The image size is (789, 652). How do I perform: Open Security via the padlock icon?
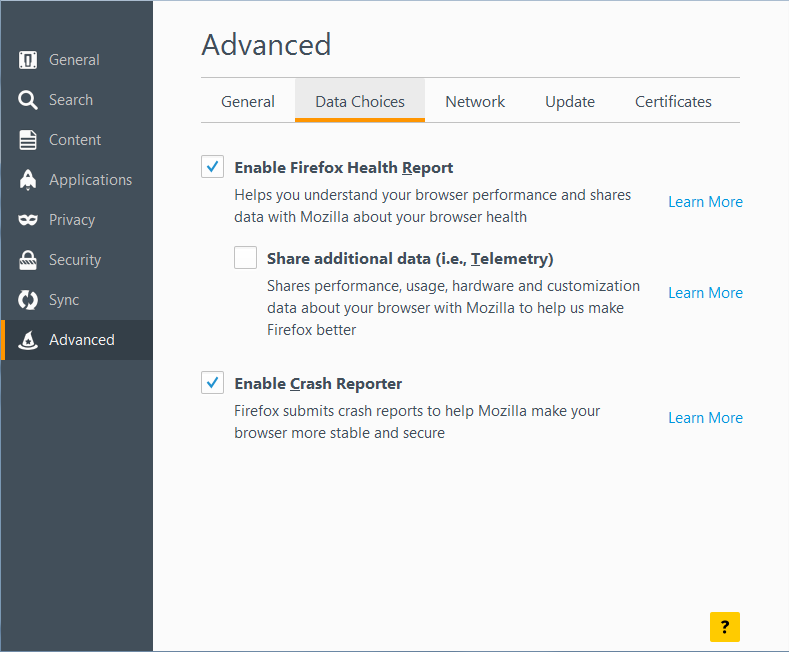tap(28, 260)
